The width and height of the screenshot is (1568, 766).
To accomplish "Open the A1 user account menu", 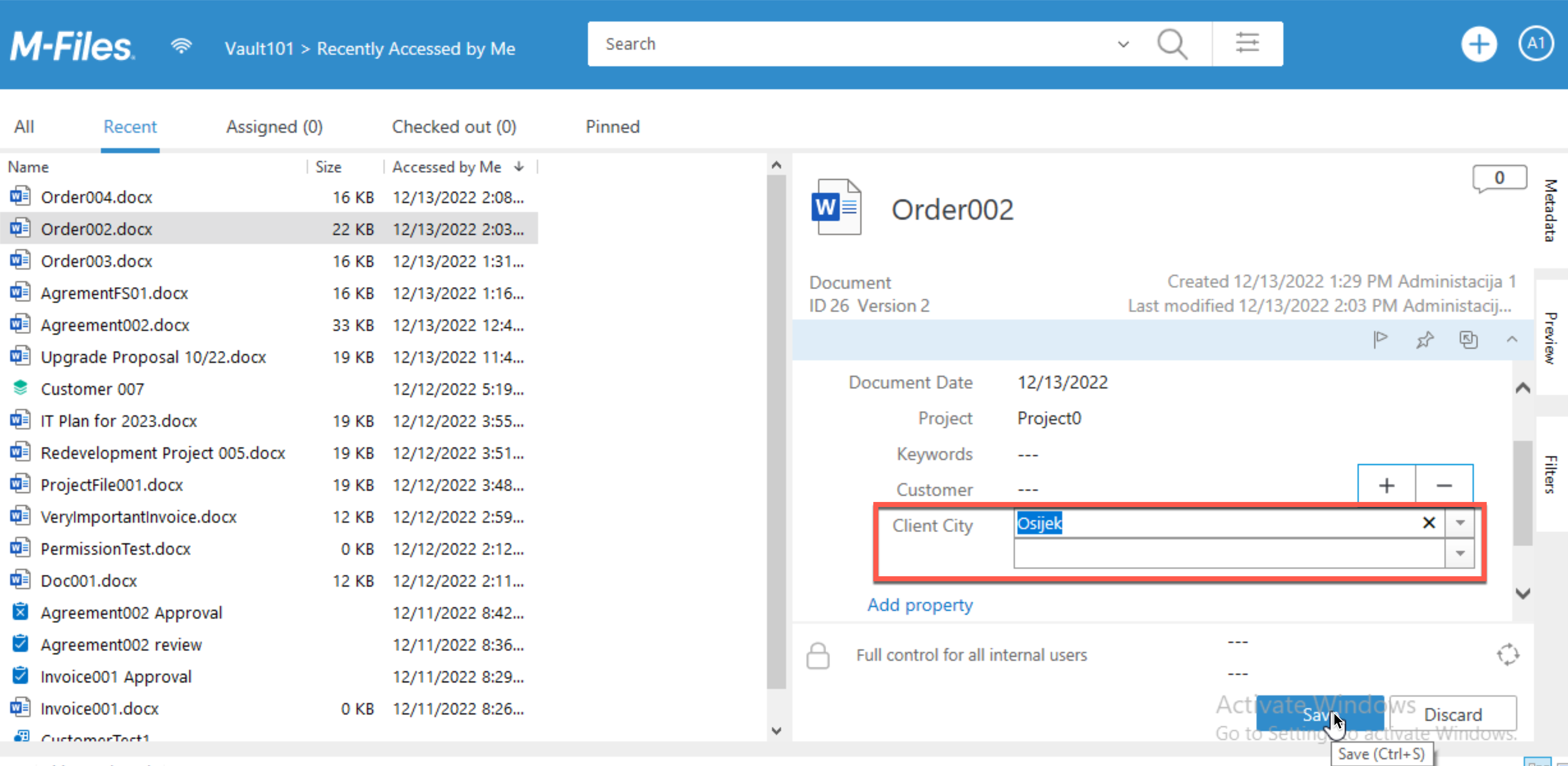I will (x=1536, y=43).
